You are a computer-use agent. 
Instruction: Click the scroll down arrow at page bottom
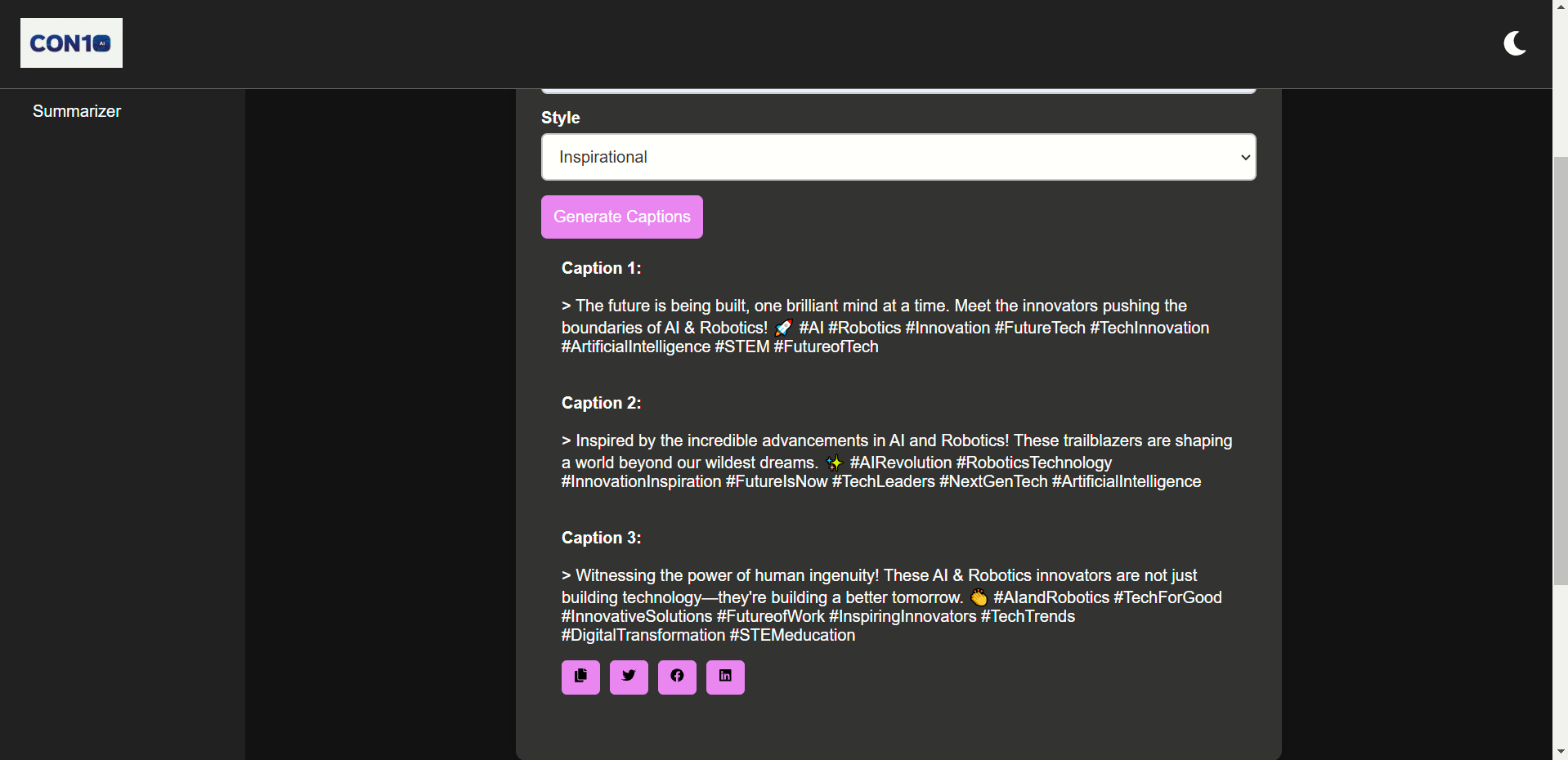(1560, 752)
